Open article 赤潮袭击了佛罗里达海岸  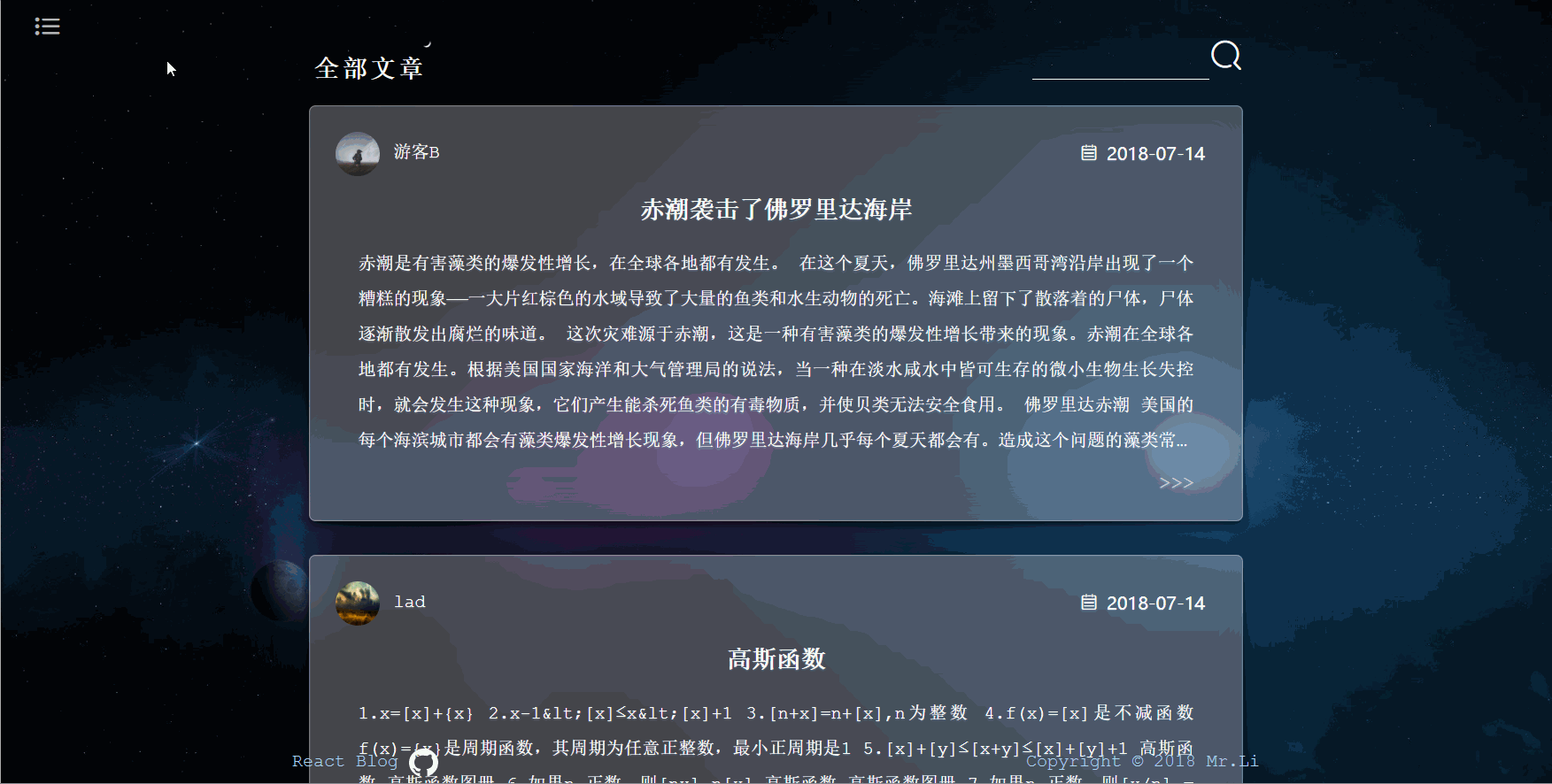pos(776,210)
